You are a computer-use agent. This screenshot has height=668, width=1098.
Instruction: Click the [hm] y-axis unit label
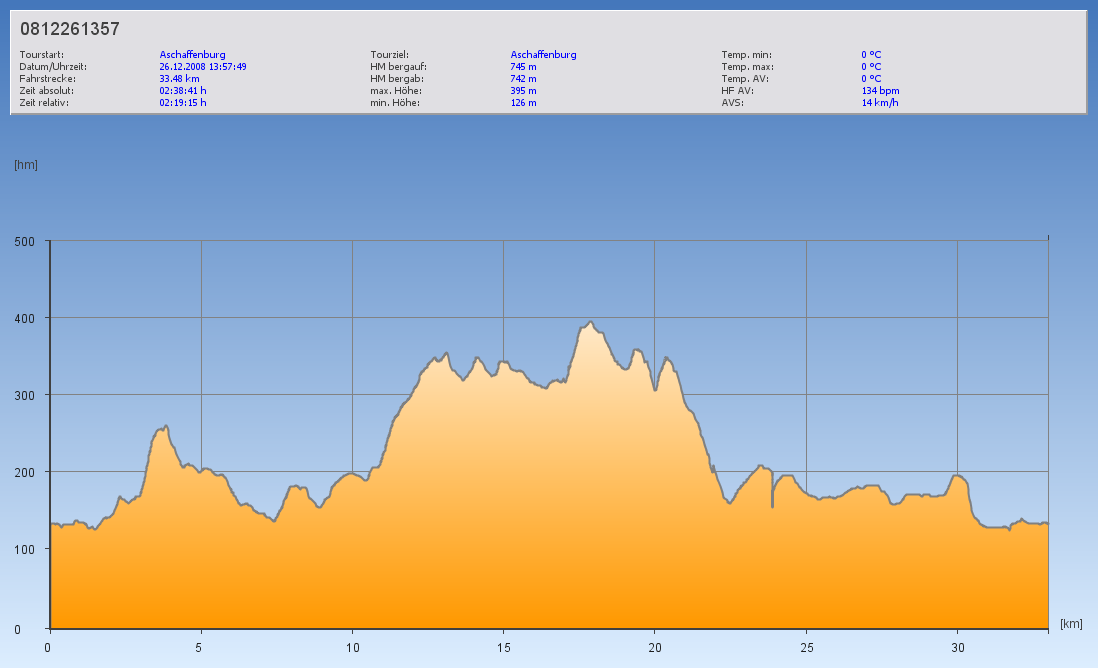coord(26,164)
